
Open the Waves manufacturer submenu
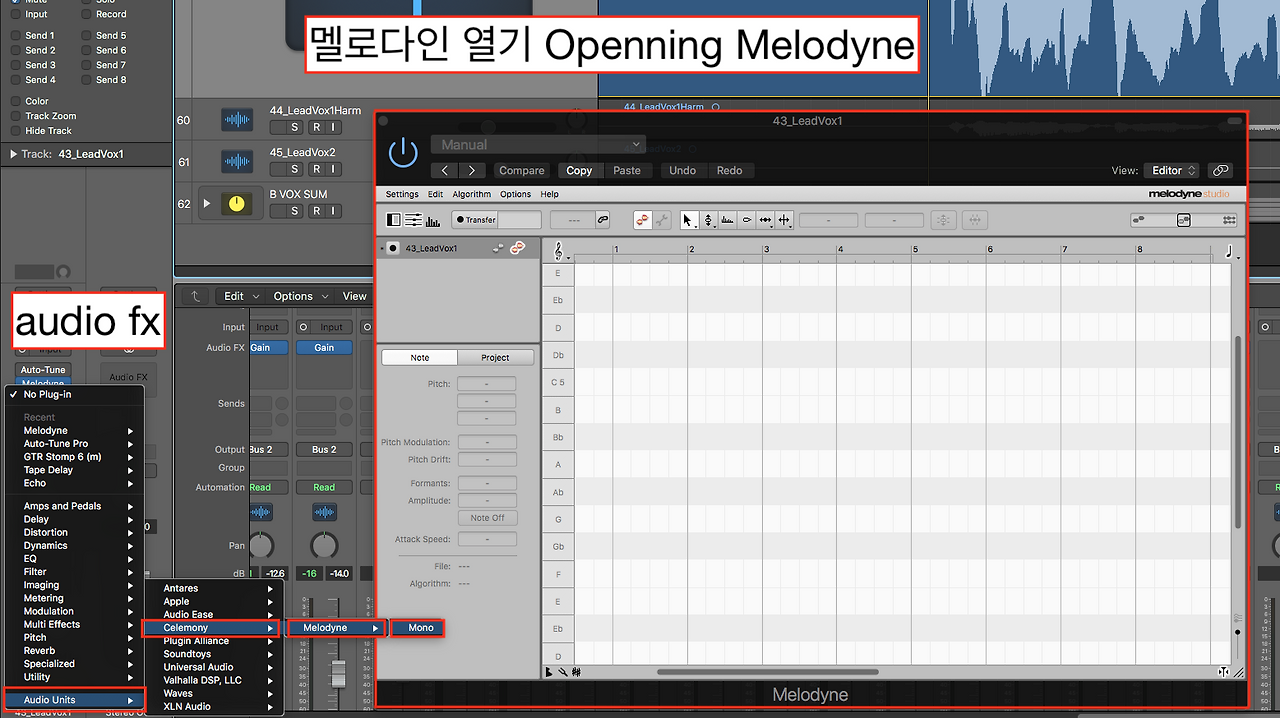pos(216,693)
